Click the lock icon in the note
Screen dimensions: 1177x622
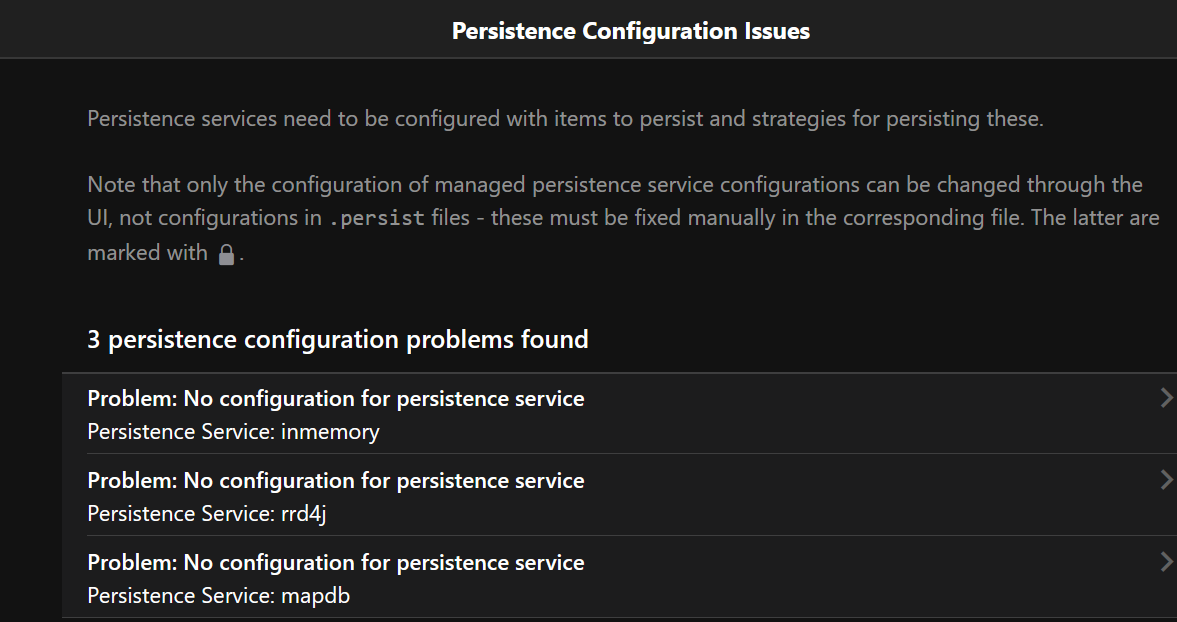(x=227, y=254)
